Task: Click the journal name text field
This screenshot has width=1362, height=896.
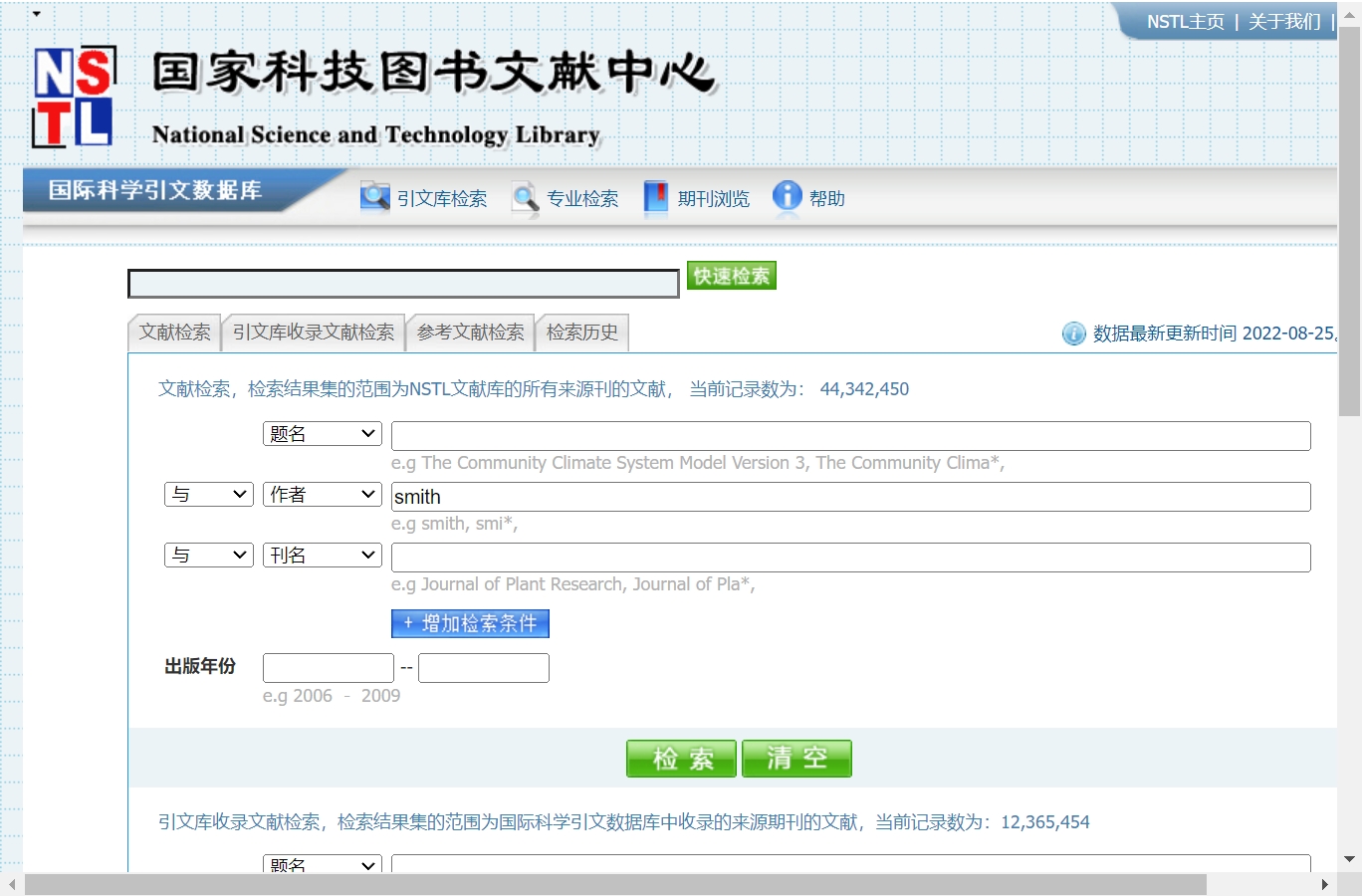Action: point(851,558)
